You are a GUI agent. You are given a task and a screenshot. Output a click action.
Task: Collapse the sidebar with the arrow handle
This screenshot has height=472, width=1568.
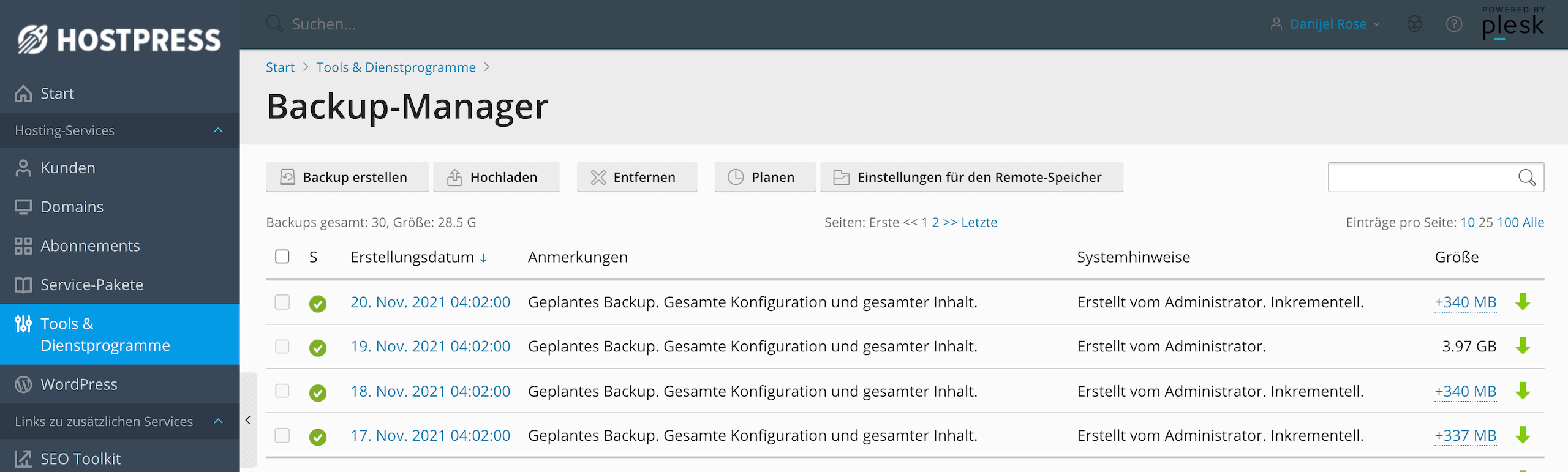[248, 420]
